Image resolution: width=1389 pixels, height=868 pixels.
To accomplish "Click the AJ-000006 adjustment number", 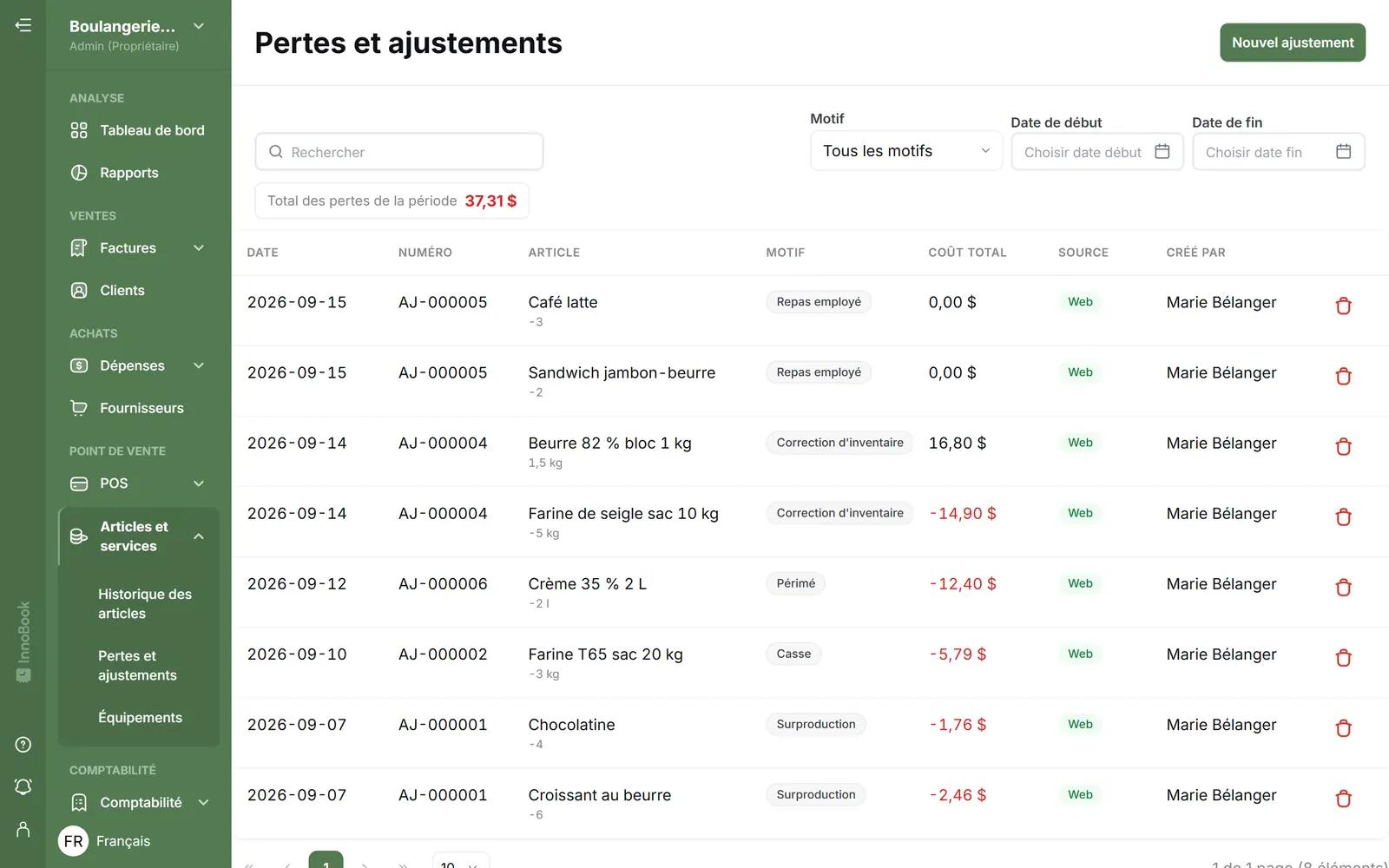I will pyautogui.click(x=443, y=584).
